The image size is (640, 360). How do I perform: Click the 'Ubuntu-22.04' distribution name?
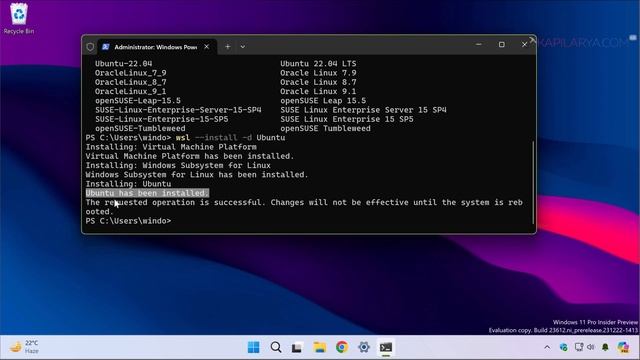click(123, 64)
